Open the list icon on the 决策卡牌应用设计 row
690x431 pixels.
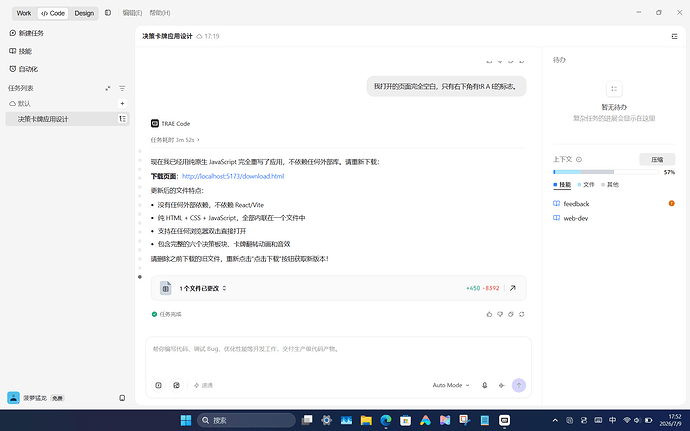pyautogui.click(x=122, y=119)
